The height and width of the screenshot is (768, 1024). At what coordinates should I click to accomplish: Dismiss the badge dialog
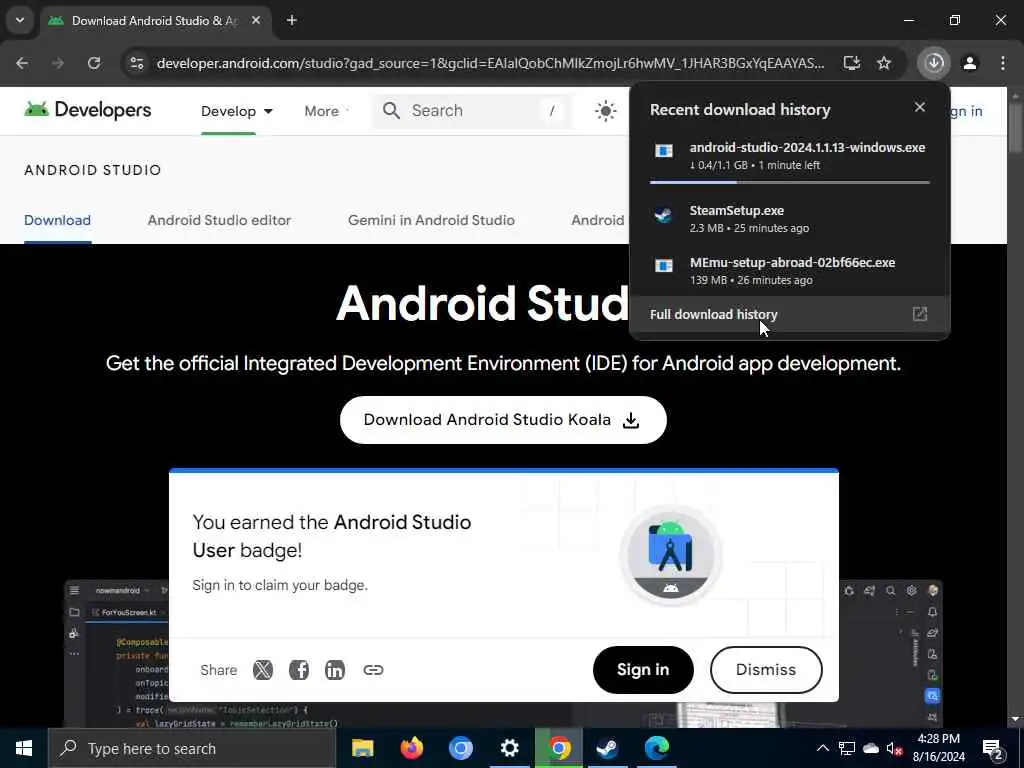(765, 670)
